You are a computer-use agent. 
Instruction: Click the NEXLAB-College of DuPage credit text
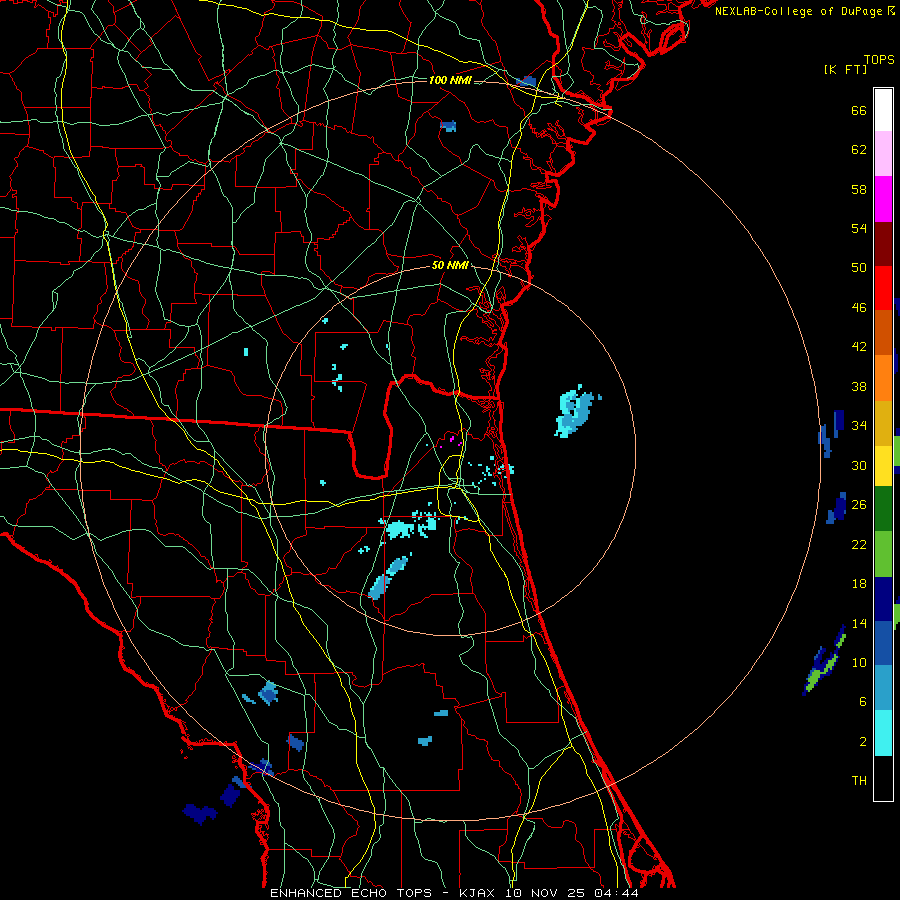point(798,11)
